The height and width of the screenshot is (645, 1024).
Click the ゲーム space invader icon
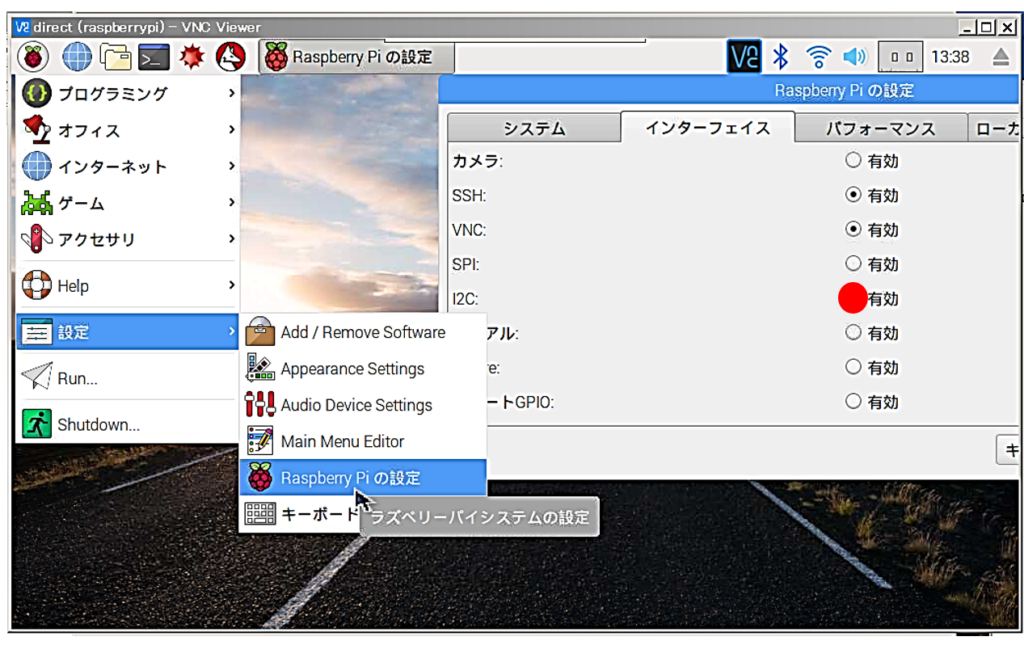[37, 203]
